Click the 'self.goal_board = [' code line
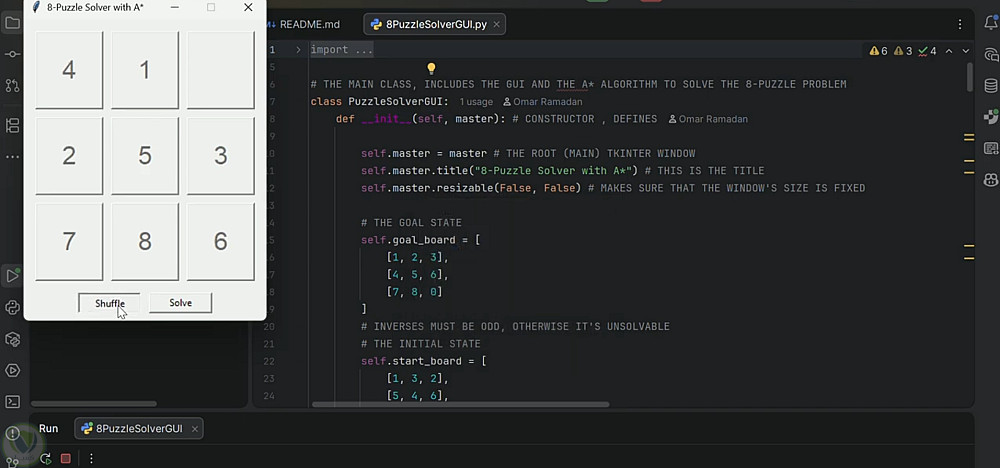The width and height of the screenshot is (1000, 468). coord(420,240)
